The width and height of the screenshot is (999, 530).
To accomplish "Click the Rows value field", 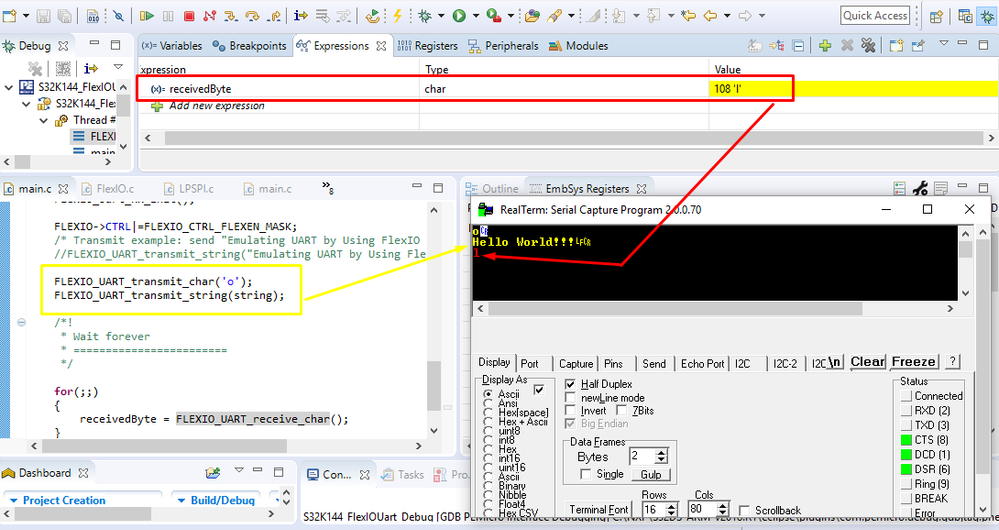I will [x=654, y=510].
